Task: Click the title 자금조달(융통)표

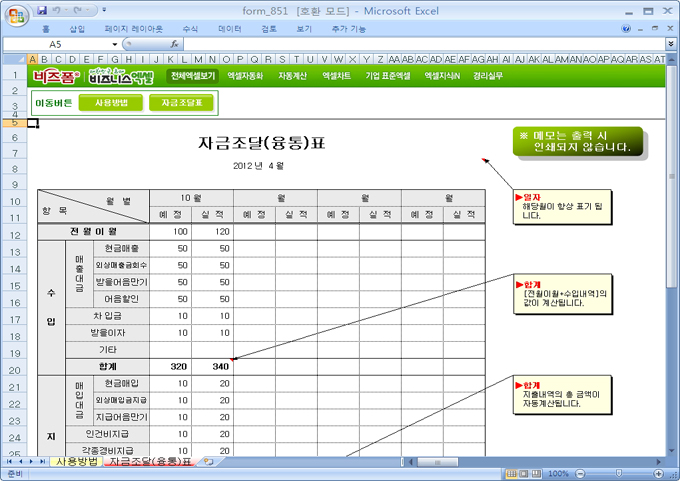Action: tap(262, 143)
